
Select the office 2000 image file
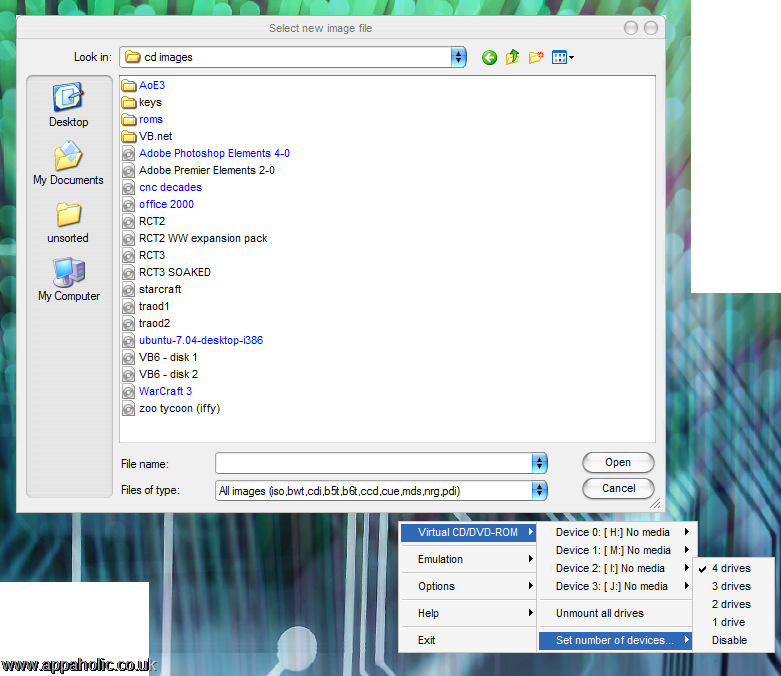coord(158,204)
